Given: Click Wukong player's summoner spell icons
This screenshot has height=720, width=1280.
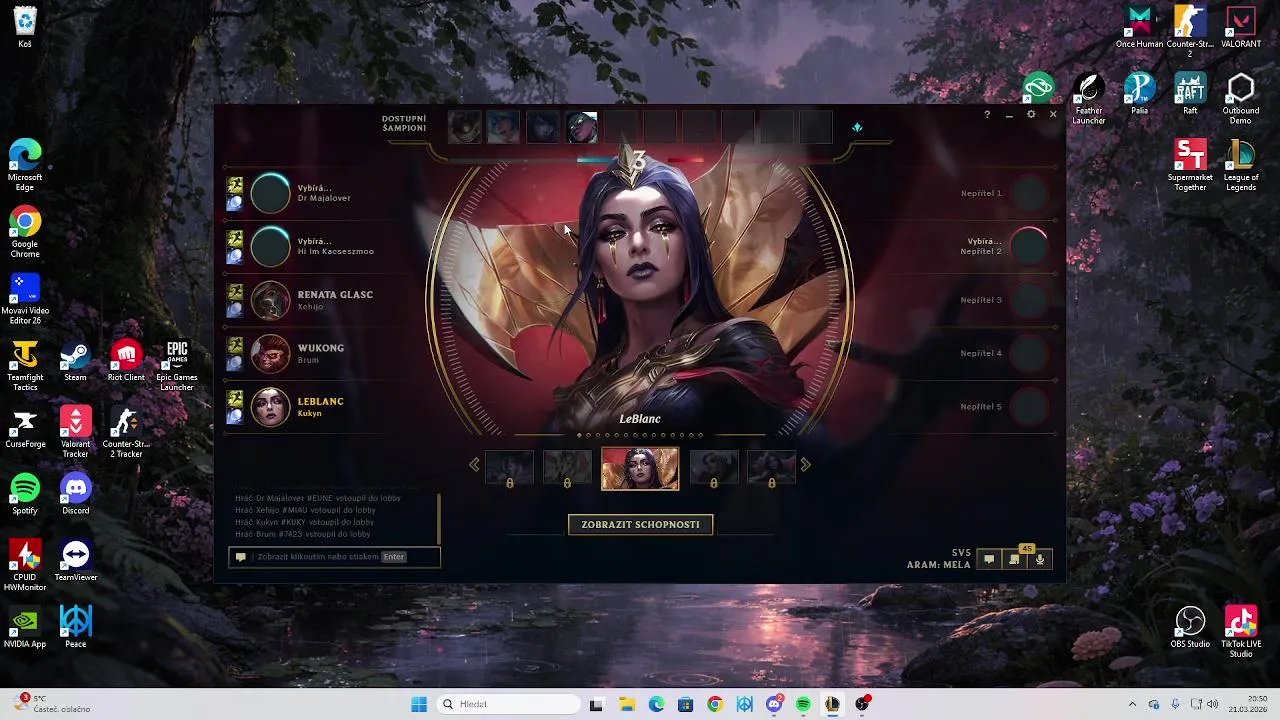Looking at the screenshot, I should point(235,354).
